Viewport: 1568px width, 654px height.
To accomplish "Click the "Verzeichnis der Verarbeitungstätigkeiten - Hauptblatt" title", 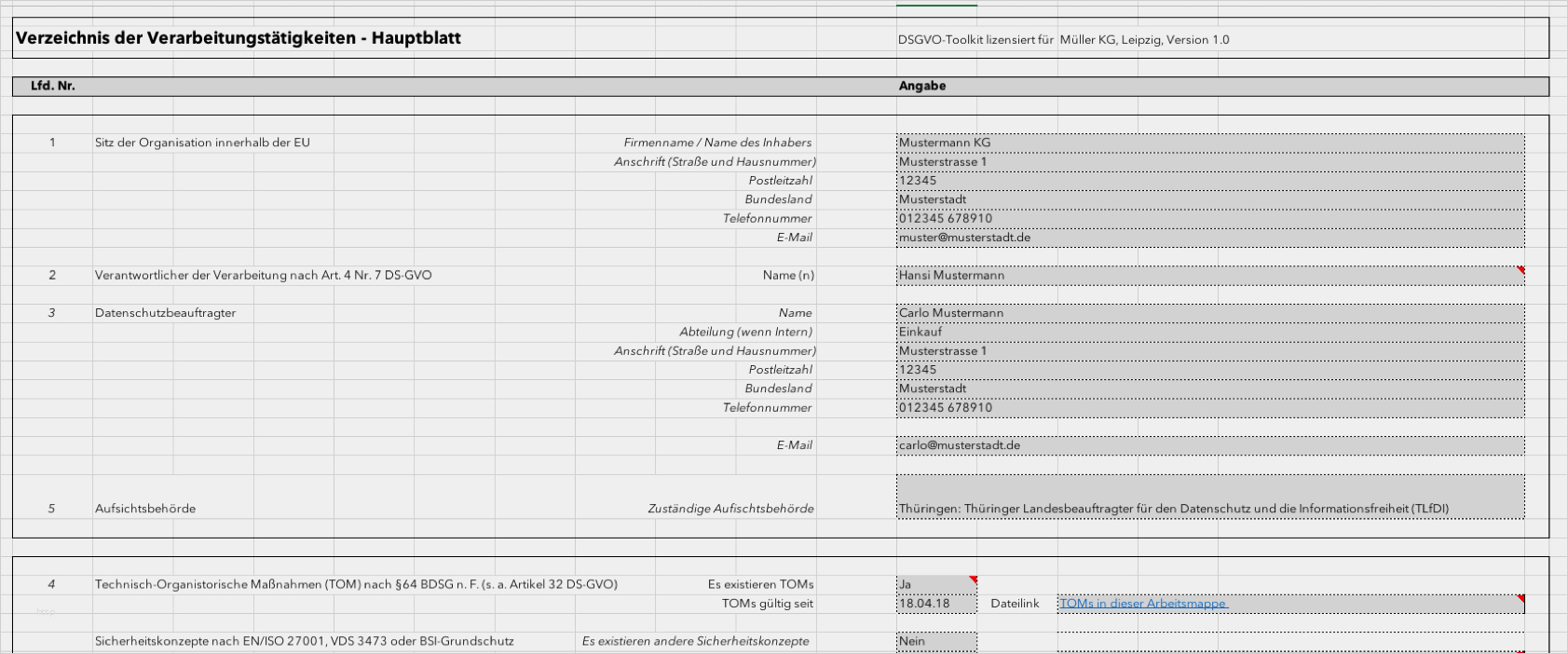I will (239, 38).
